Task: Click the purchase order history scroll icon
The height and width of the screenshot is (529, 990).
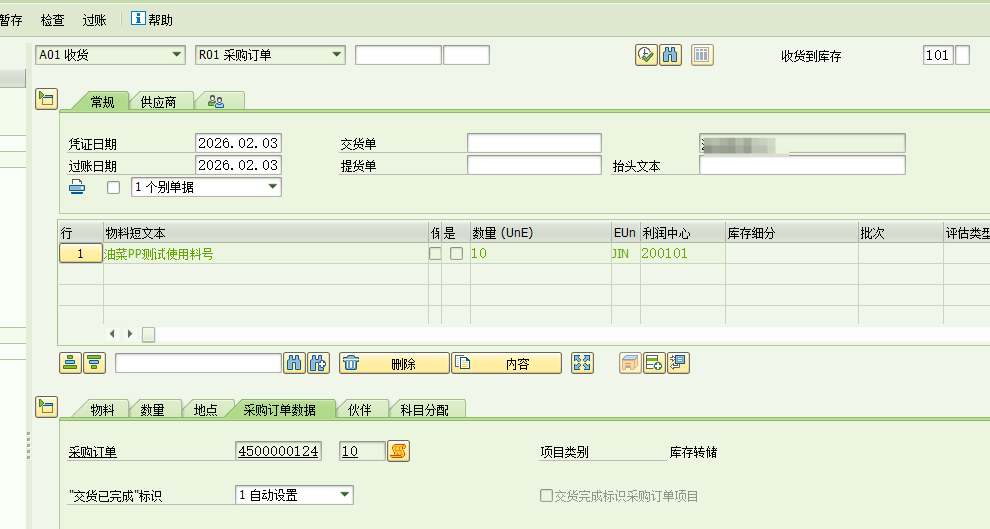Action: click(399, 452)
